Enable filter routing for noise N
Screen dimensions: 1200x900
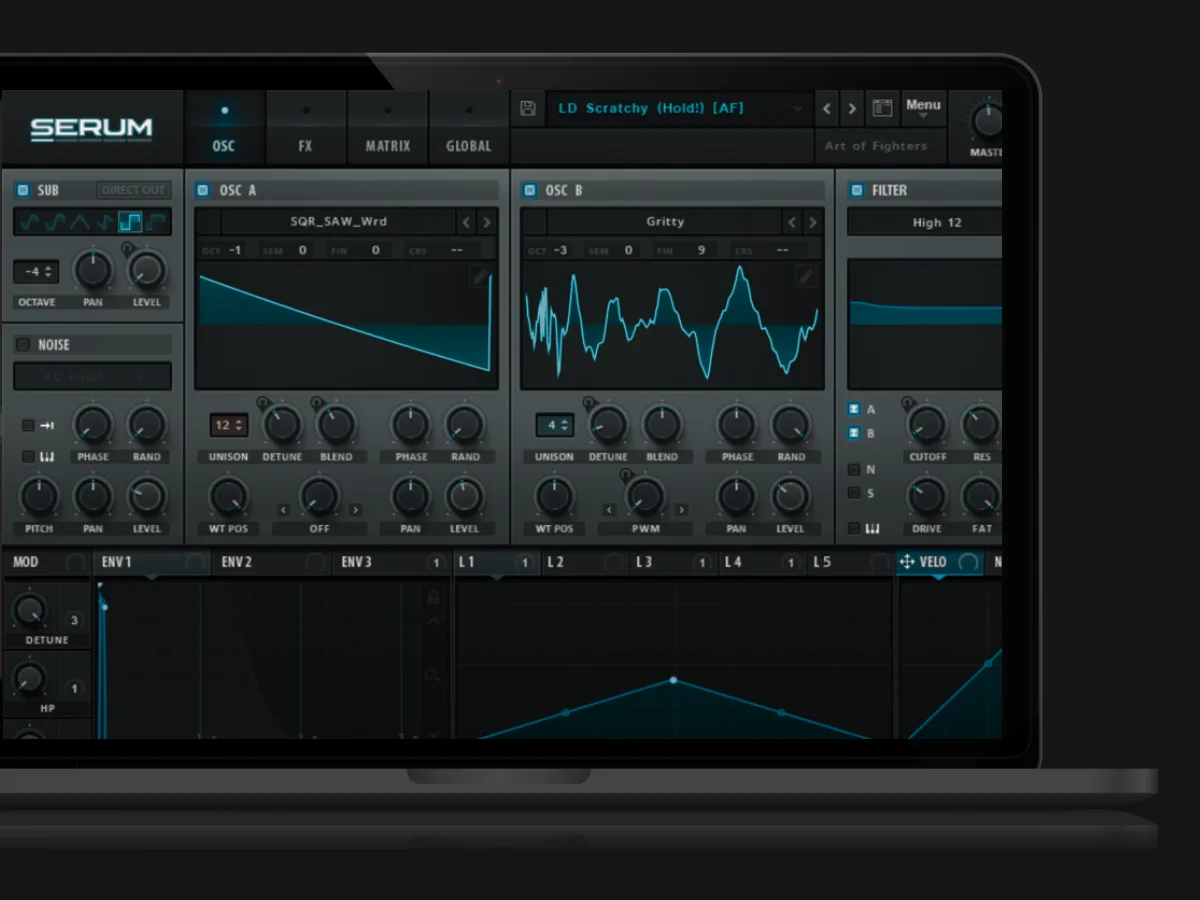854,469
